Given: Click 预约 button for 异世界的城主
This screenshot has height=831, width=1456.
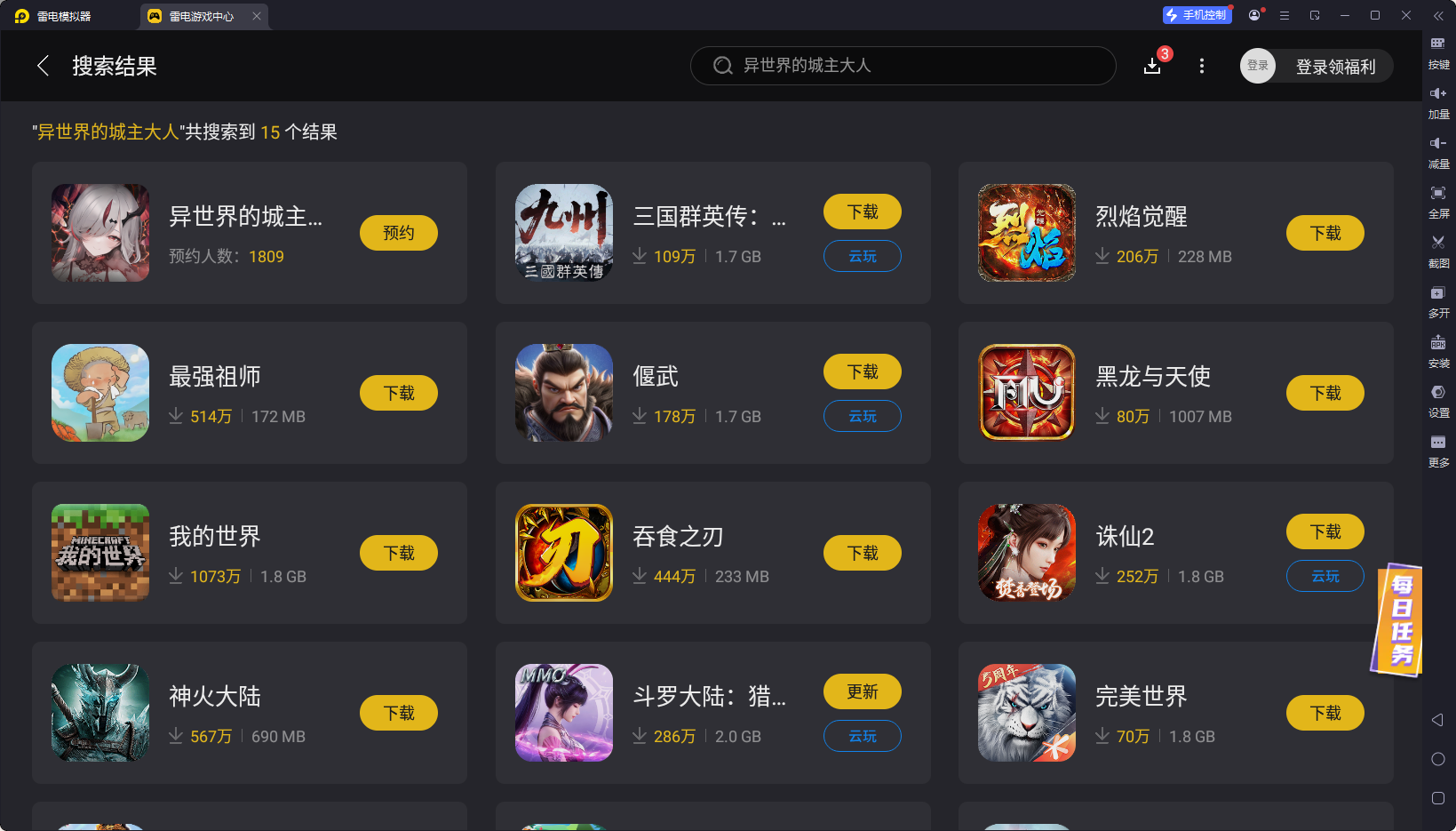Looking at the screenshot, I should pos(399,233).
